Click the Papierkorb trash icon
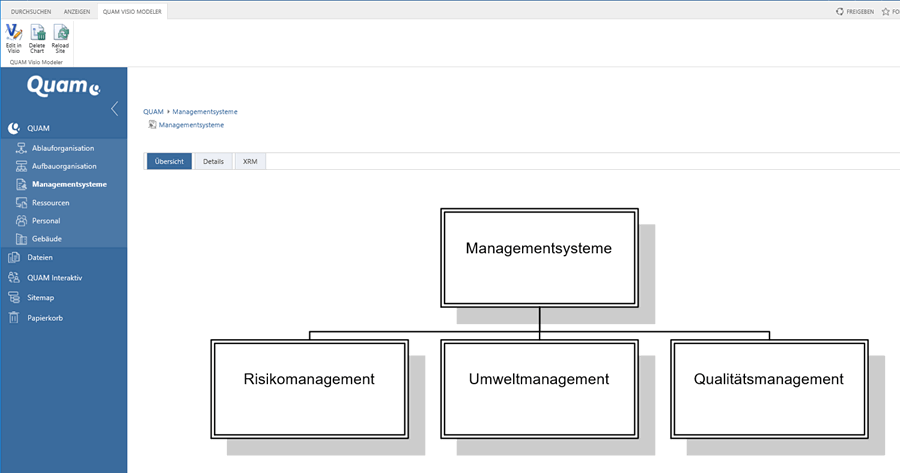Viewport: 900px width, 473px height. pos(14,318)
